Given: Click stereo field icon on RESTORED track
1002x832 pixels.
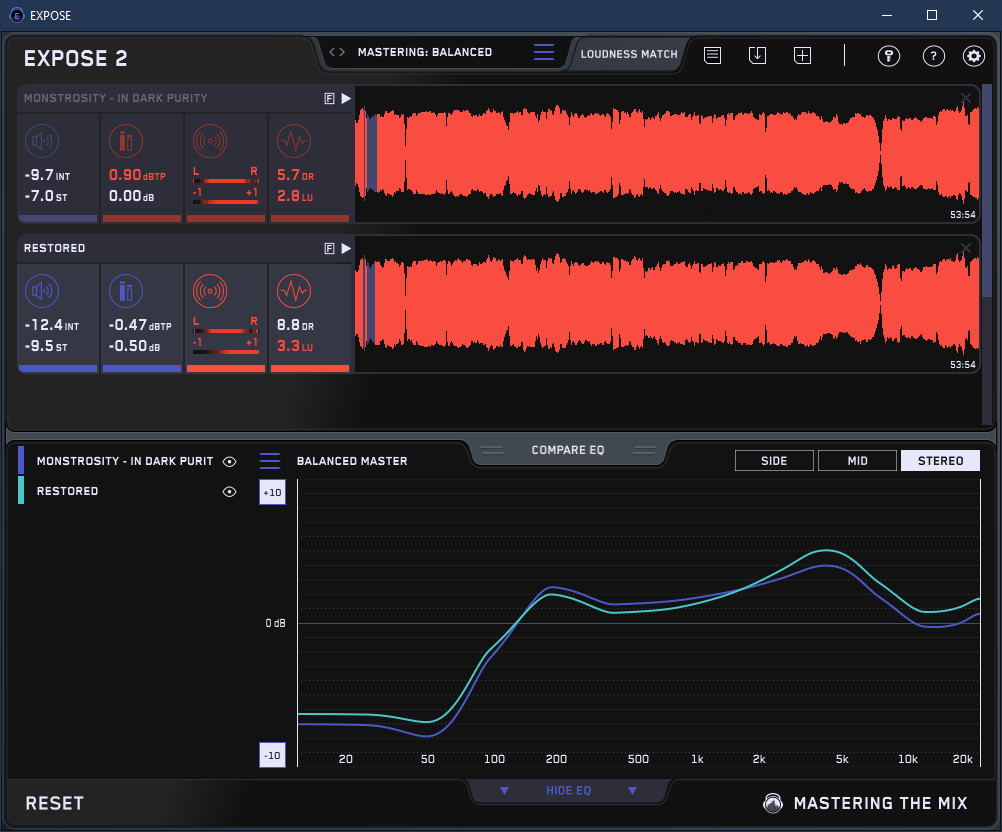Looking at the screenshot, I should [x=209, y=292].
